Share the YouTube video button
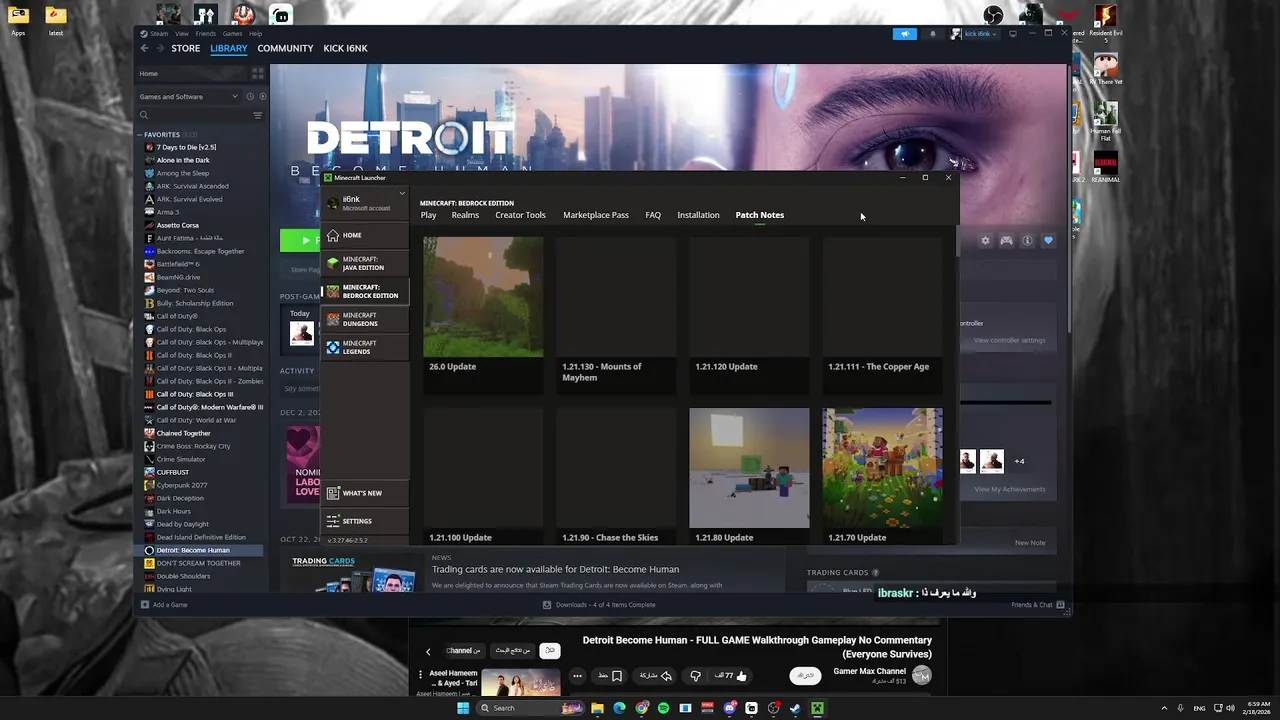The height and width of the screenshot is (720, 1280). tap(655, 676)
